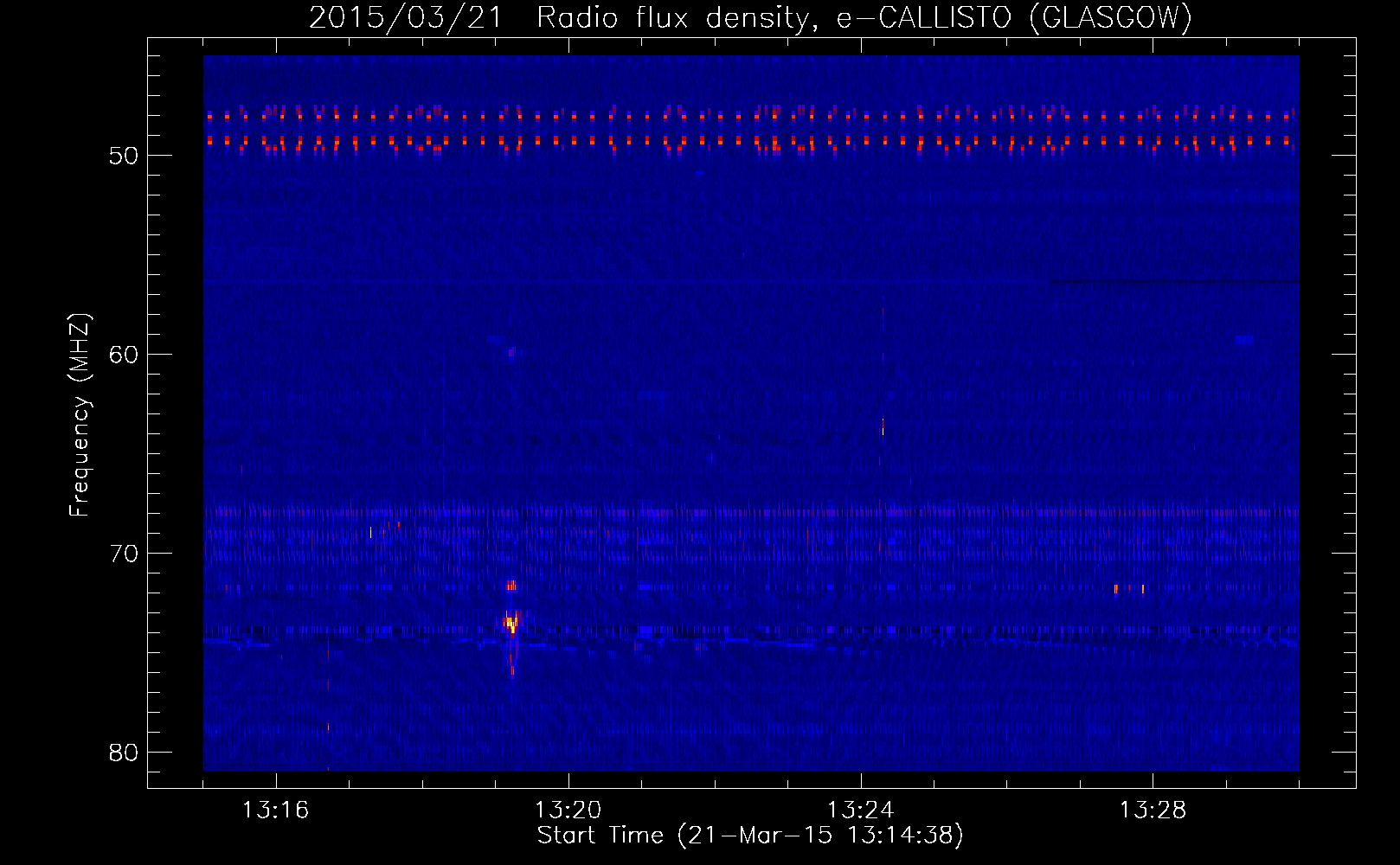
Task: Select the 50 MHz frequency tick label
Action: (x=123, y=156)
